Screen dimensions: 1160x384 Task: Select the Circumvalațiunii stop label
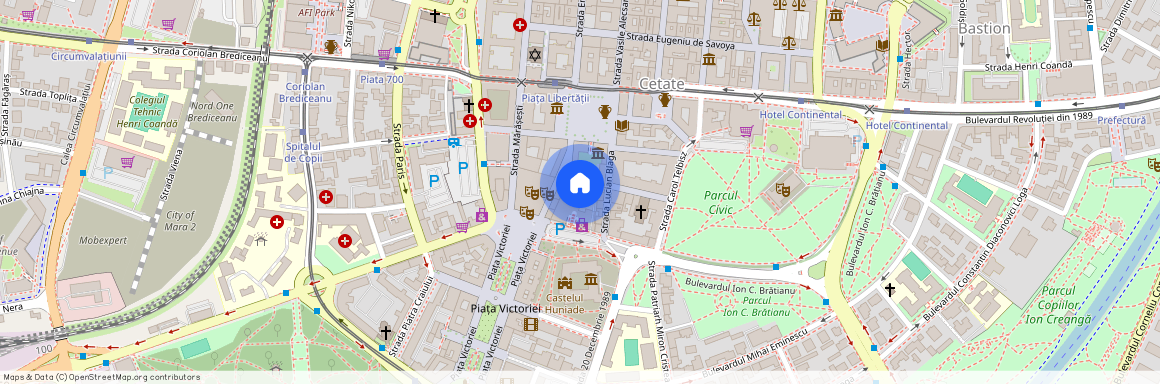point(89,56)
